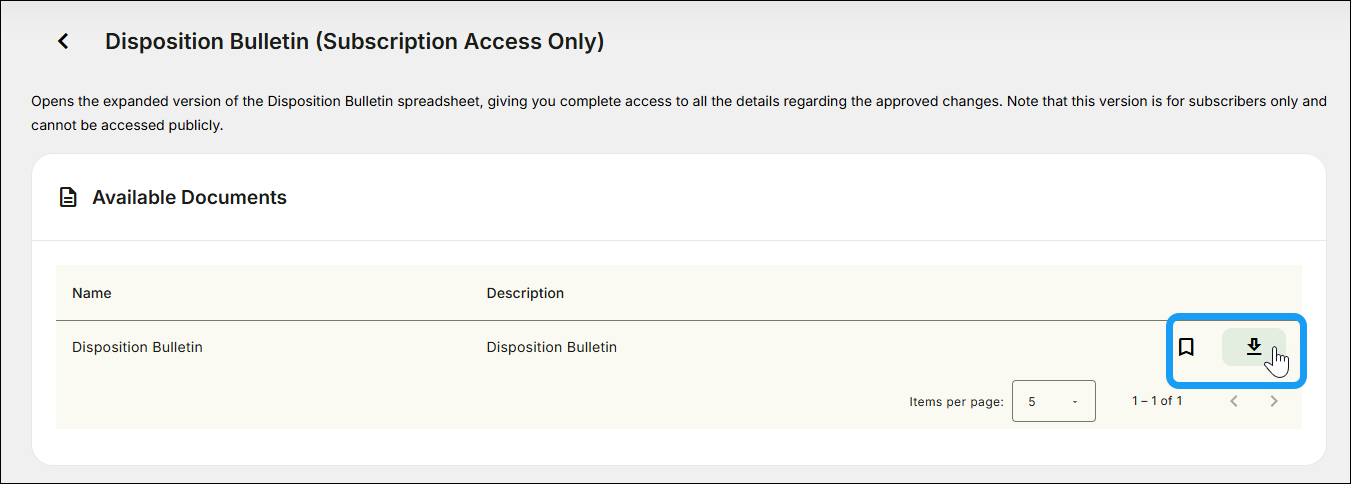Click Disposition Bulletin in the Name column
The height and width of the screenshot is (484, 1351).
pyautogui.click(x=137, y=347)
